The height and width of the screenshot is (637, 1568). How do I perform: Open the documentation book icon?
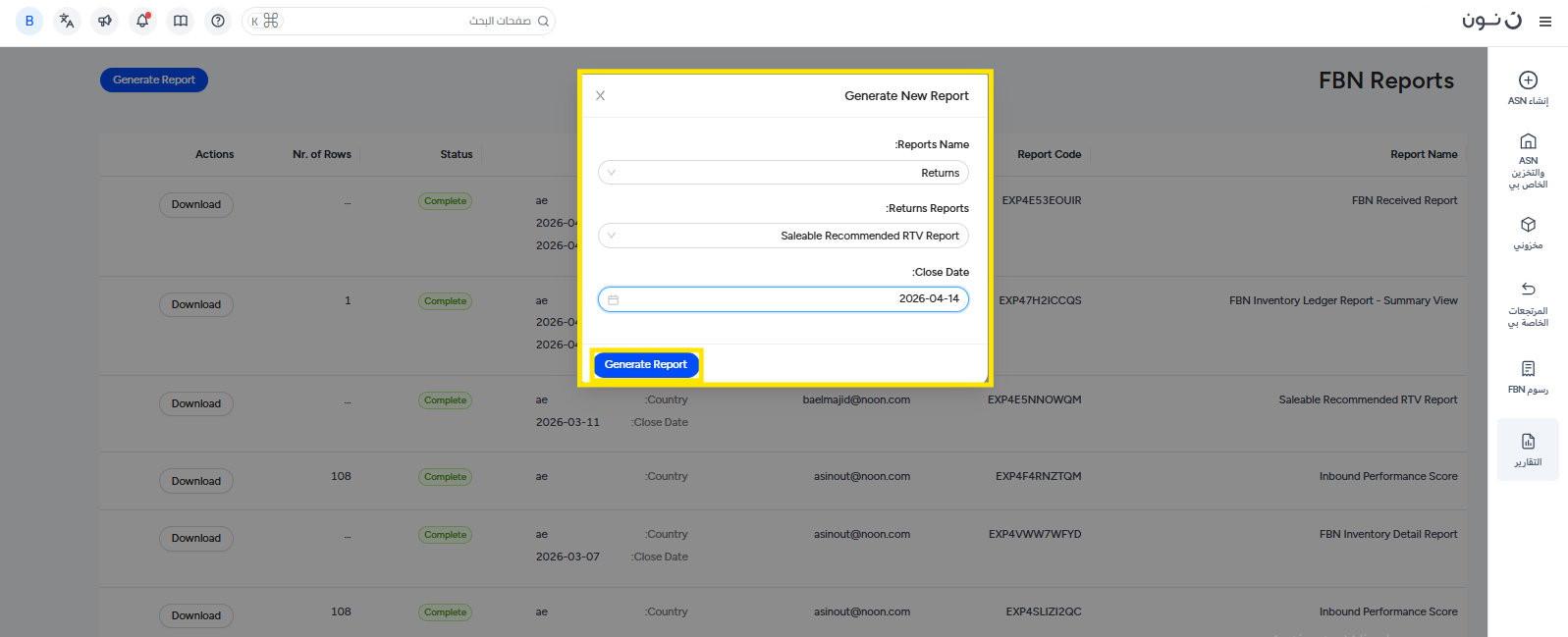point(181,21)
